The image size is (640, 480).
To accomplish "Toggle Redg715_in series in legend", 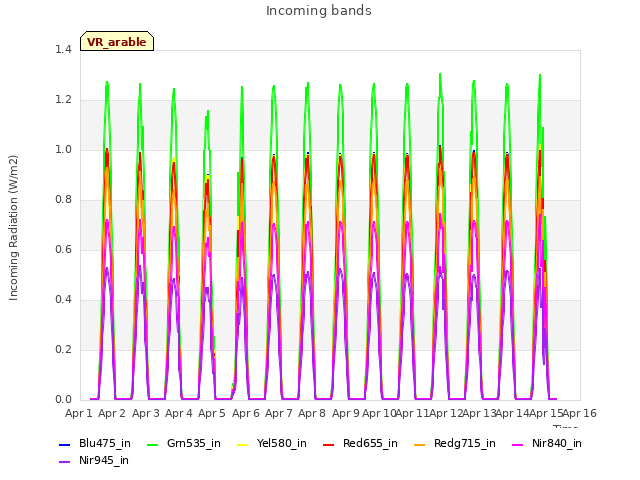I will point(455,443).
